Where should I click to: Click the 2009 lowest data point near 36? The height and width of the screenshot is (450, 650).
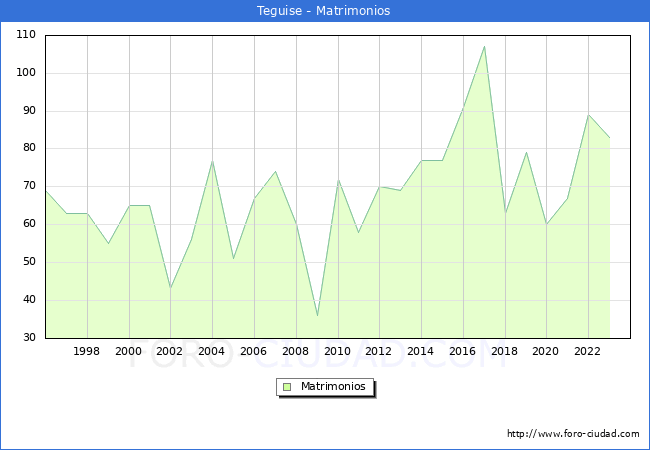pos(317,316)
